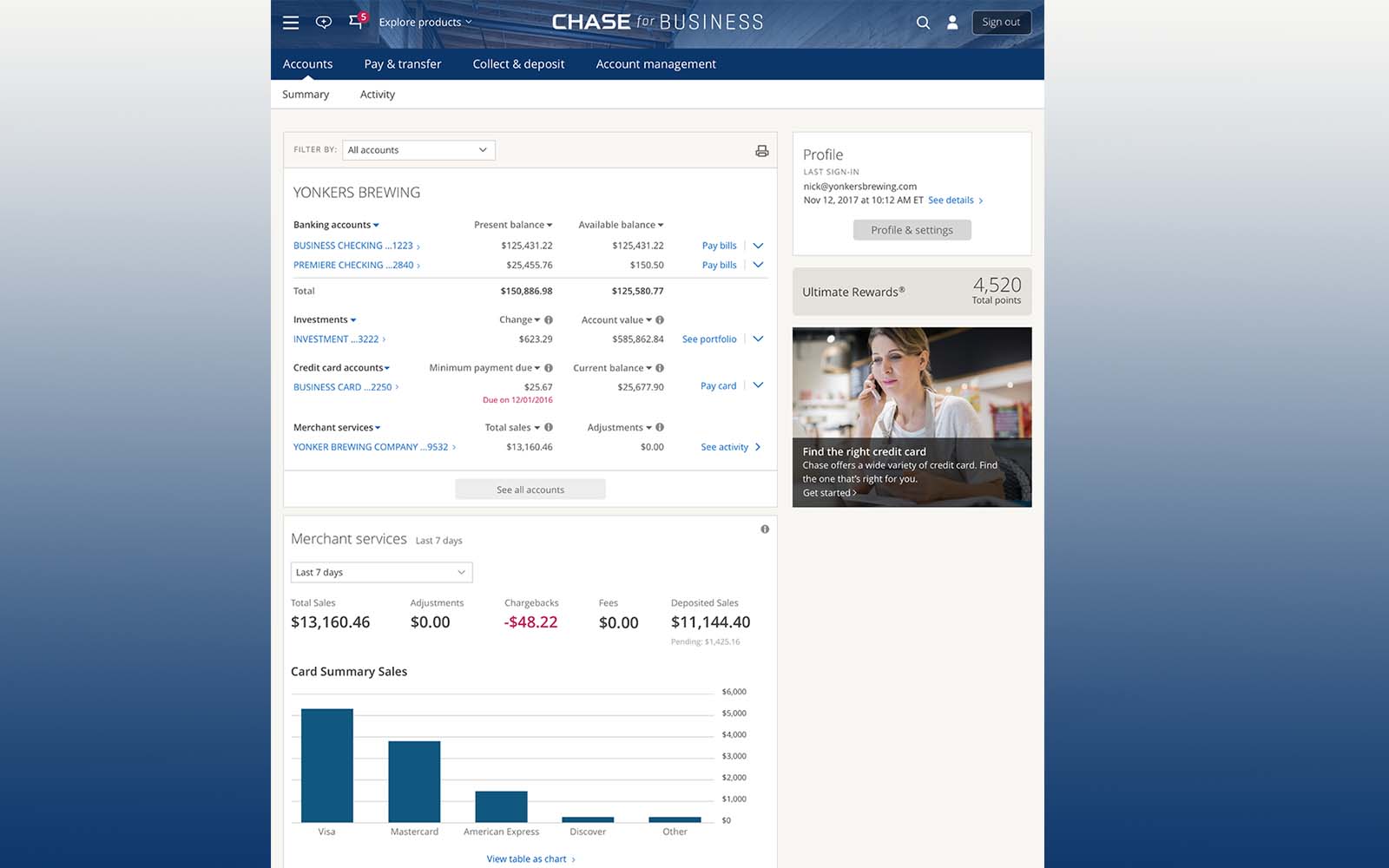Open the Last 7 days period dropdown
The width and height of the screenshot is (1389, 868).
[381, 573]
